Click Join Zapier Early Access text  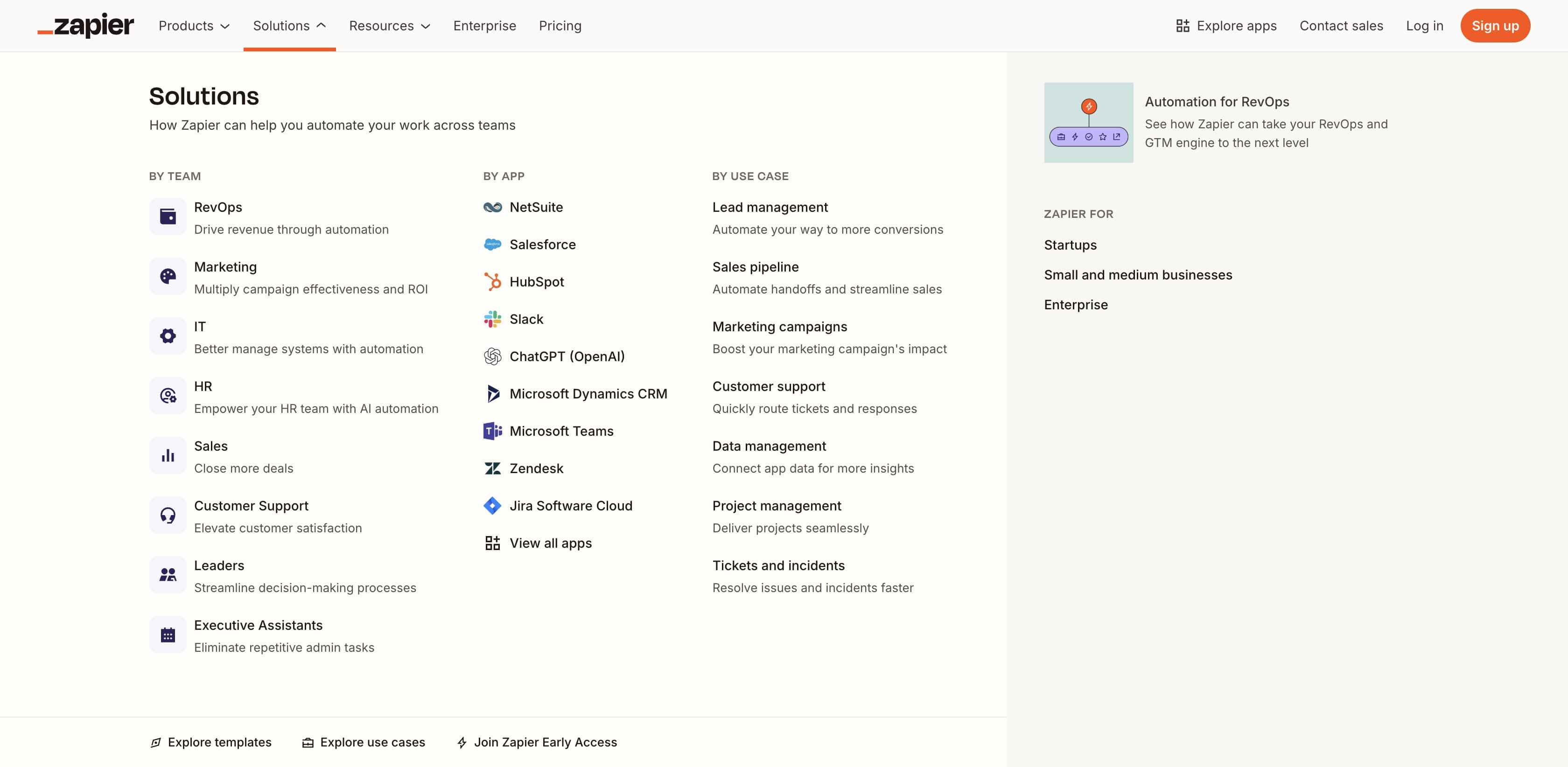pos(546,742)
